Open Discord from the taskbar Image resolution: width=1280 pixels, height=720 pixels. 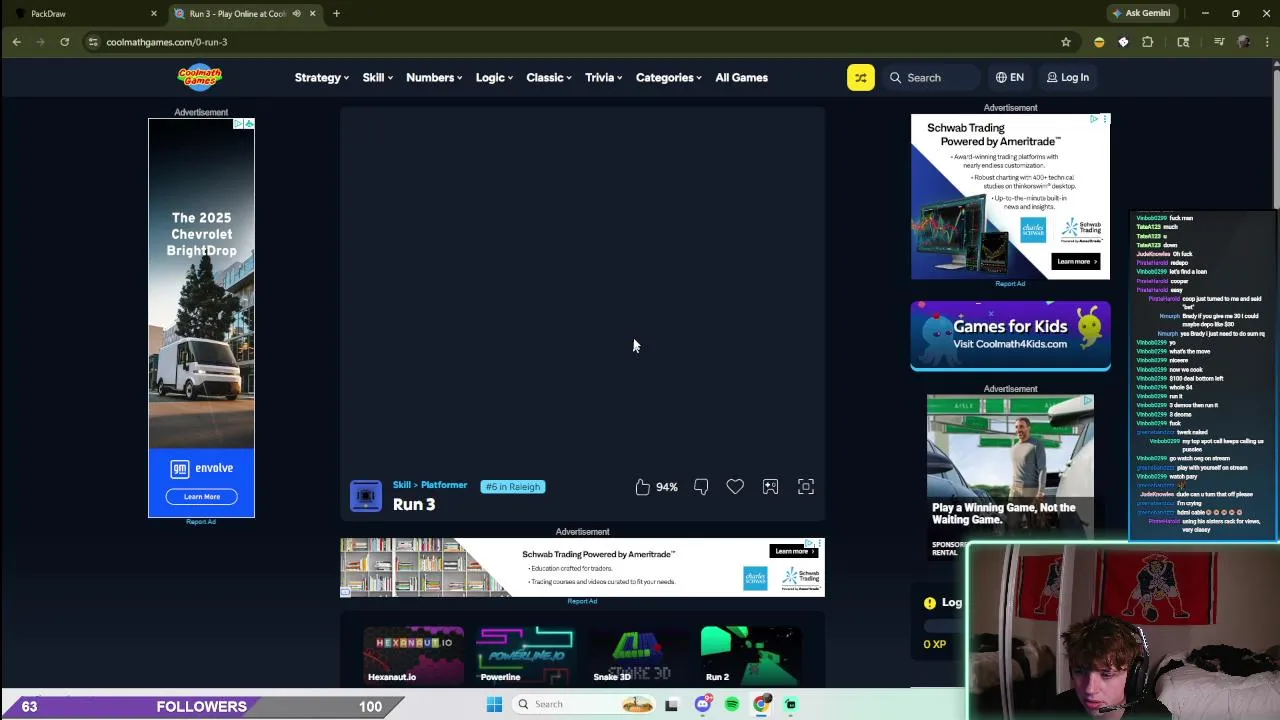tap(702, 704)
